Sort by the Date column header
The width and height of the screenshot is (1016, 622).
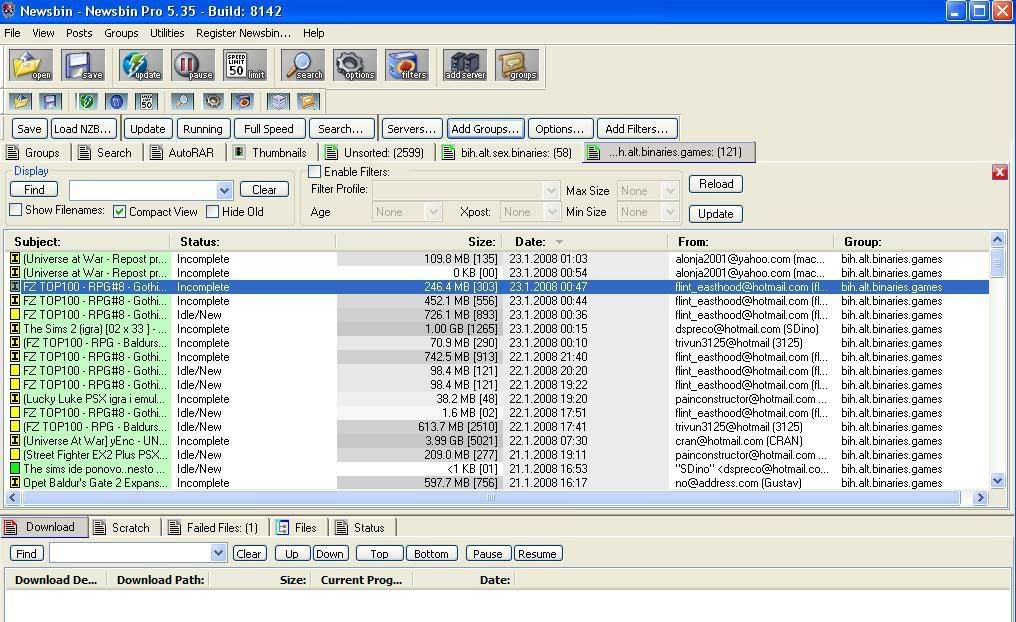coord(586,242)
